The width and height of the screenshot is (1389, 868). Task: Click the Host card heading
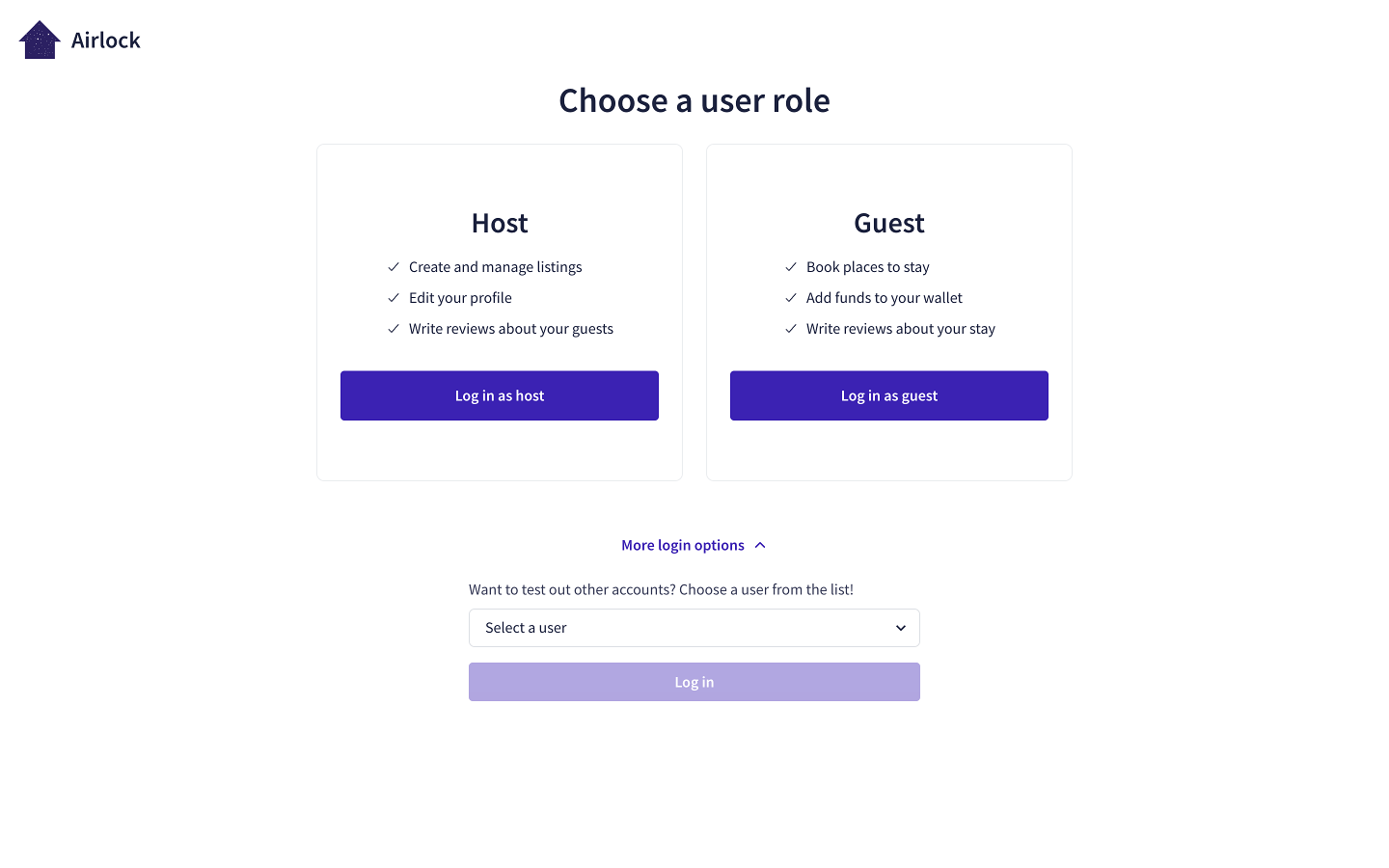pos(500,223)
